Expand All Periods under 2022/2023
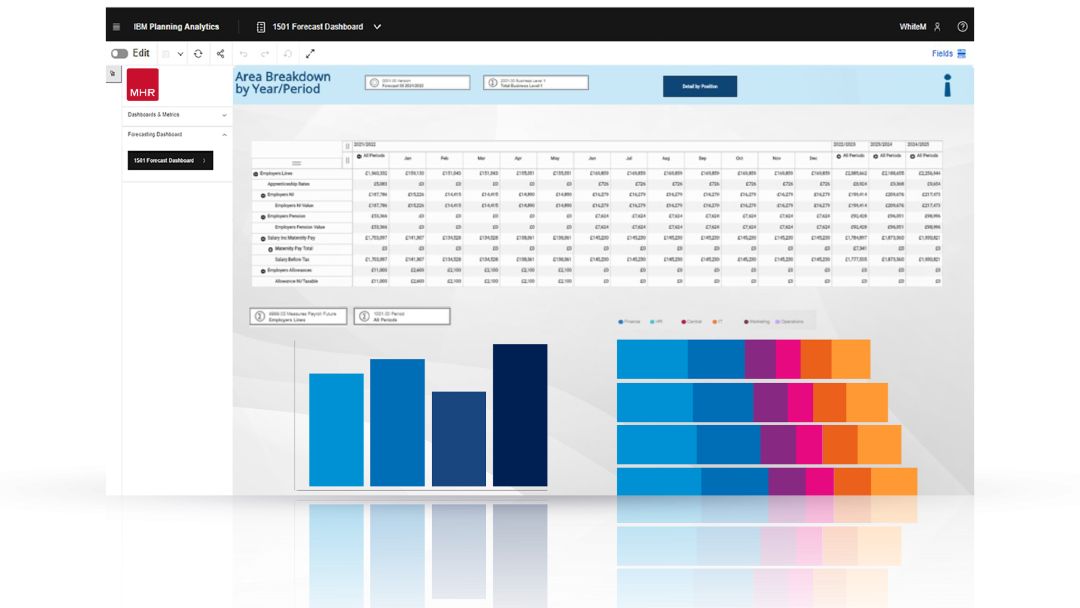 coord(838,156)
